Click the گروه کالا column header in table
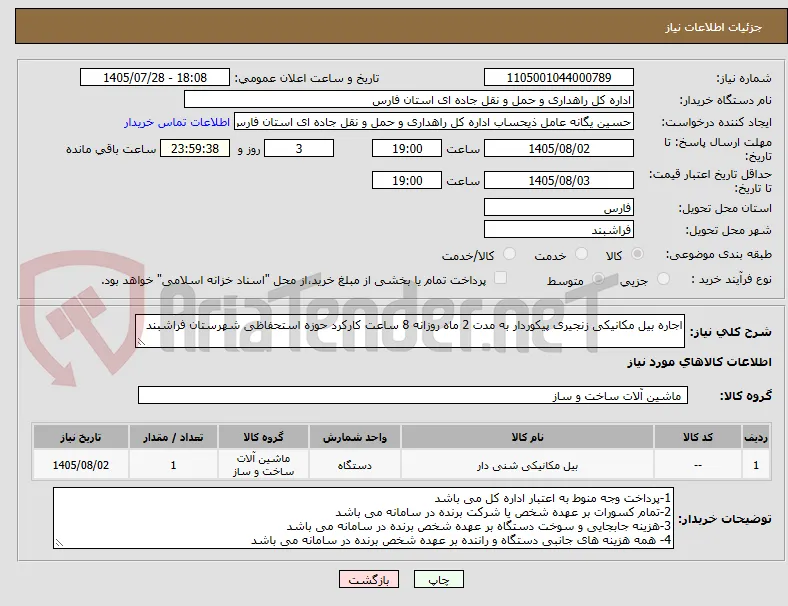The width and height of the screenshot is (788, 606). tap(263, 437)
